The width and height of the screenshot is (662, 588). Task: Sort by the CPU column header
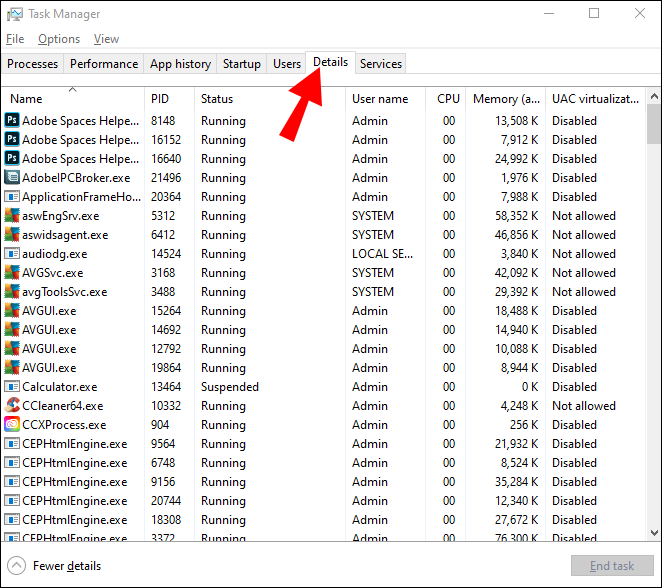[x=446, y=99]
